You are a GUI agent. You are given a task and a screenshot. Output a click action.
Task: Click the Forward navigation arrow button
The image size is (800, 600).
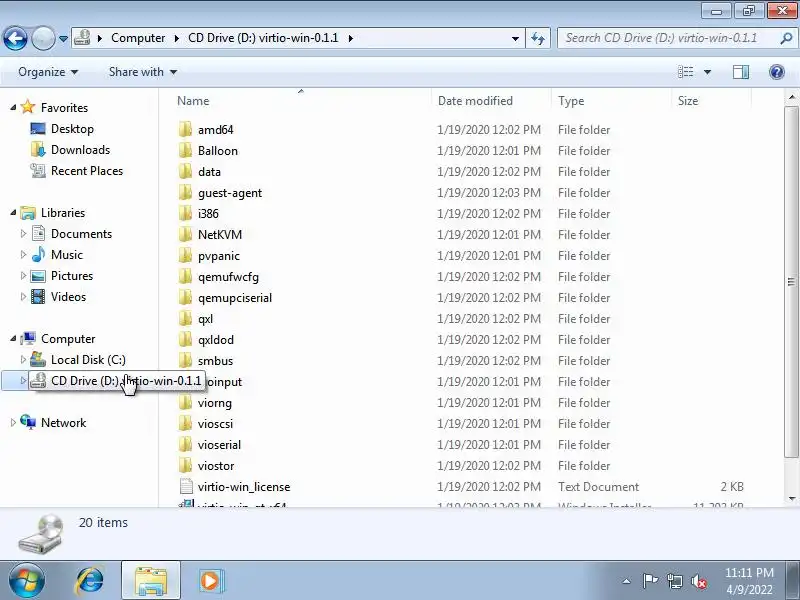[43, 38]
